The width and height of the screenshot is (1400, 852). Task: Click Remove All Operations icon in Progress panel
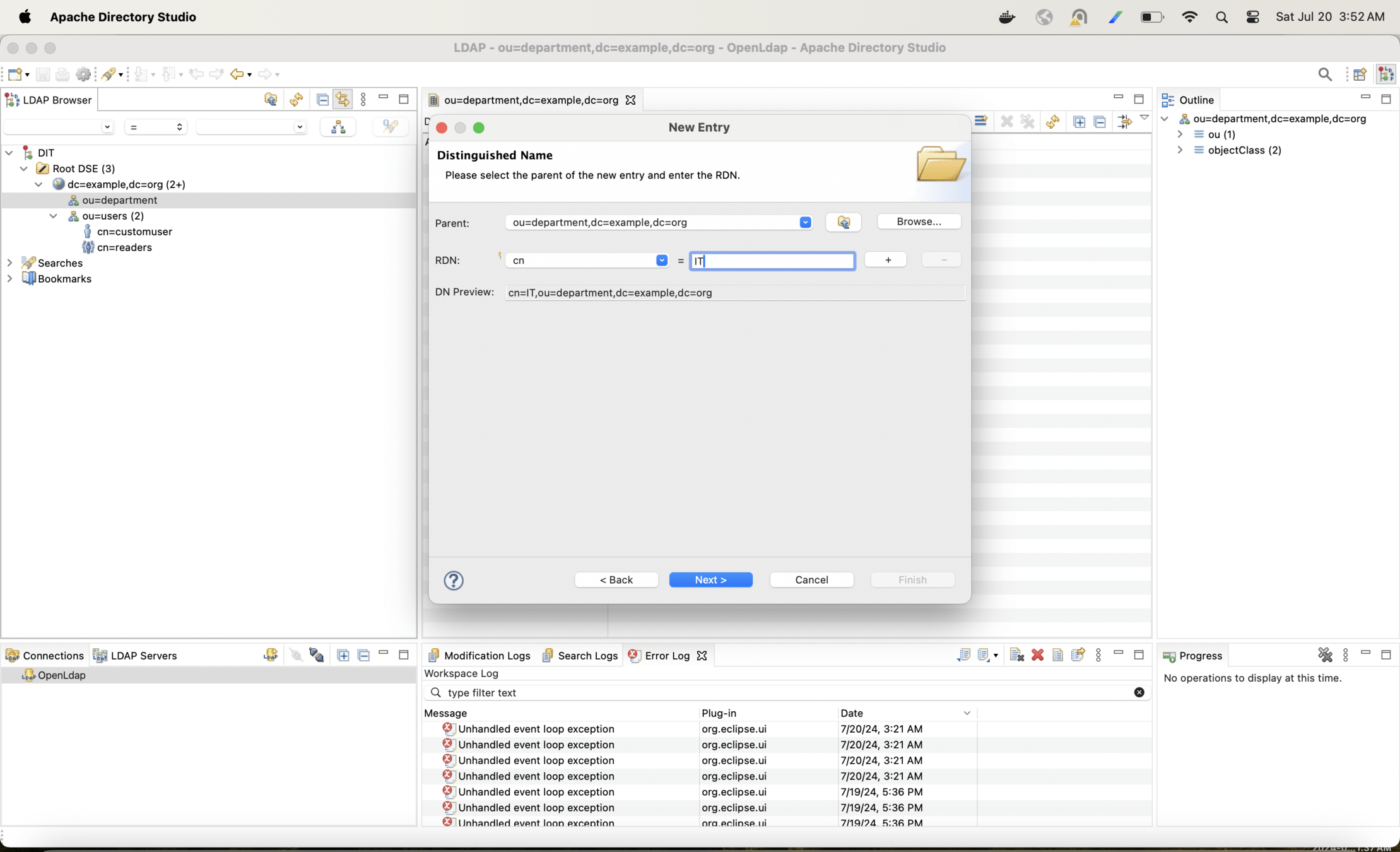(x=1325, y=655)
